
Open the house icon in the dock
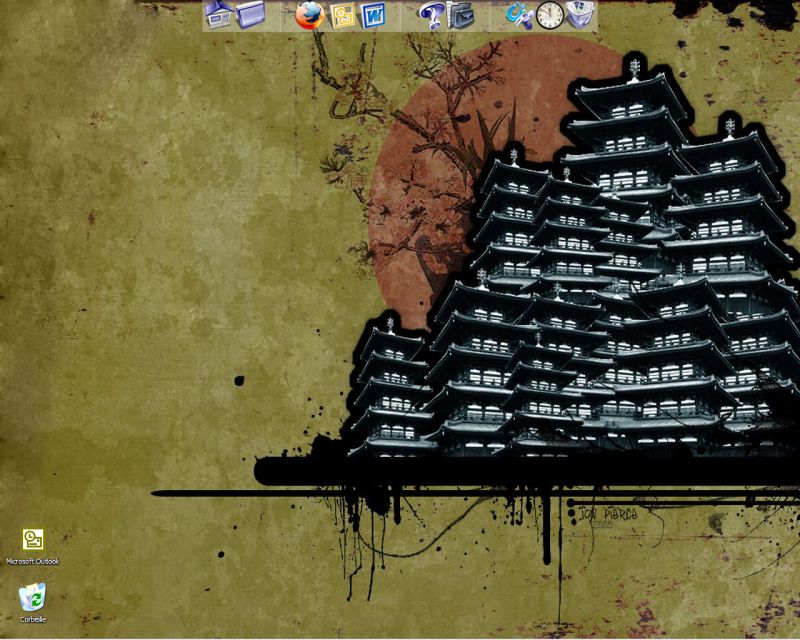point(218,14)
